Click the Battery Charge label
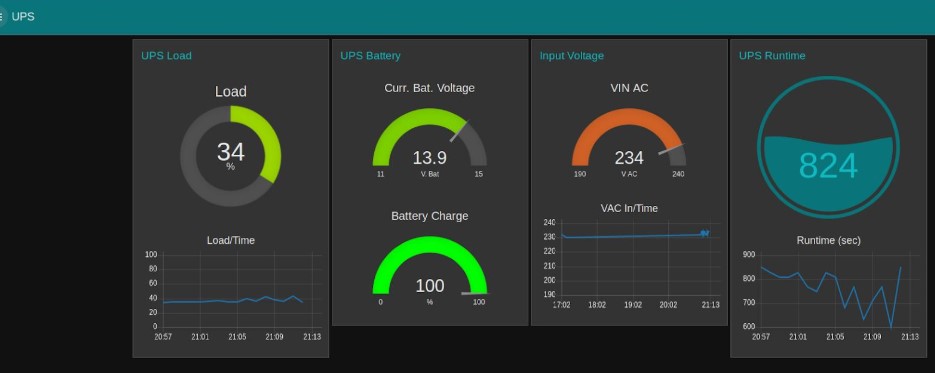The image size is (935, 373). 429,216
